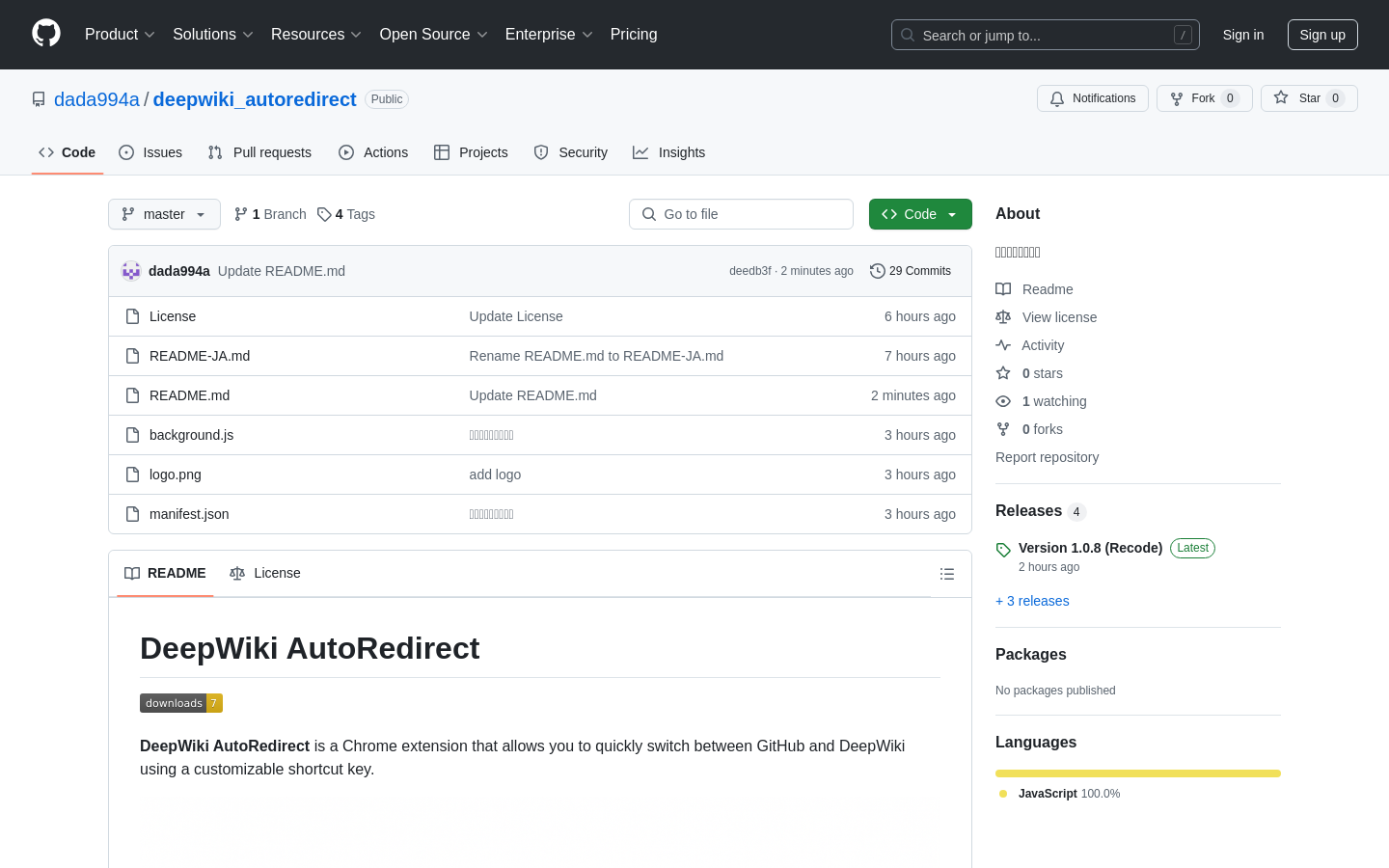Click the tag icon beside 4 Tags

coord(324,214)
